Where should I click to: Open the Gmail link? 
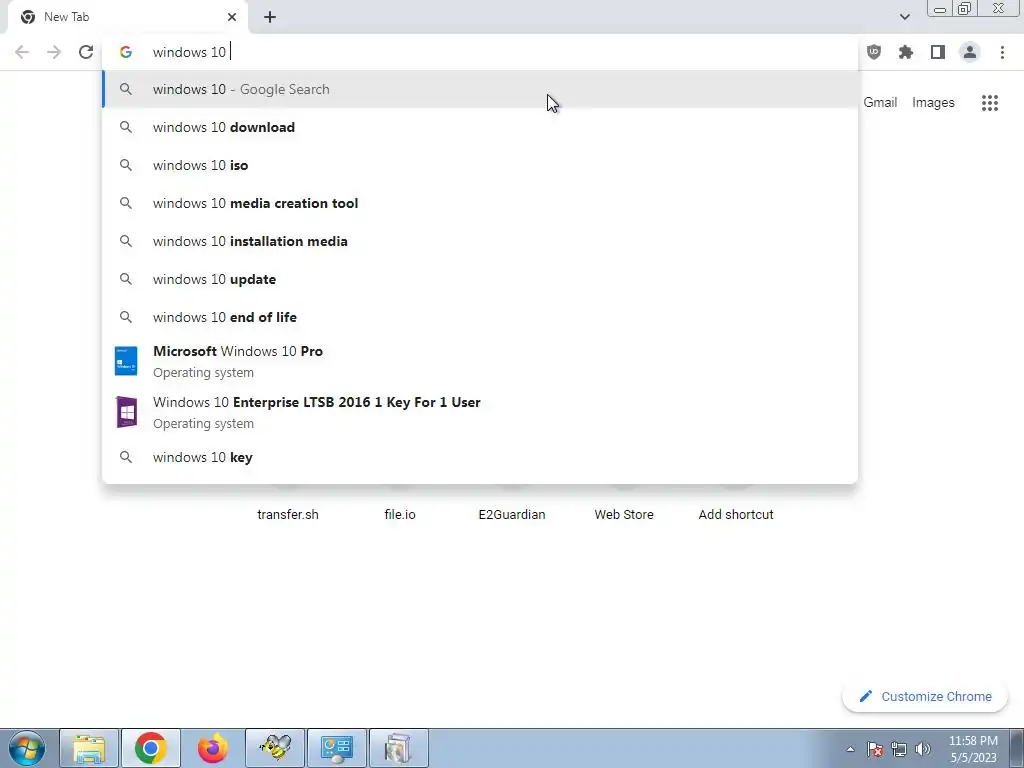tap(880, 103)
